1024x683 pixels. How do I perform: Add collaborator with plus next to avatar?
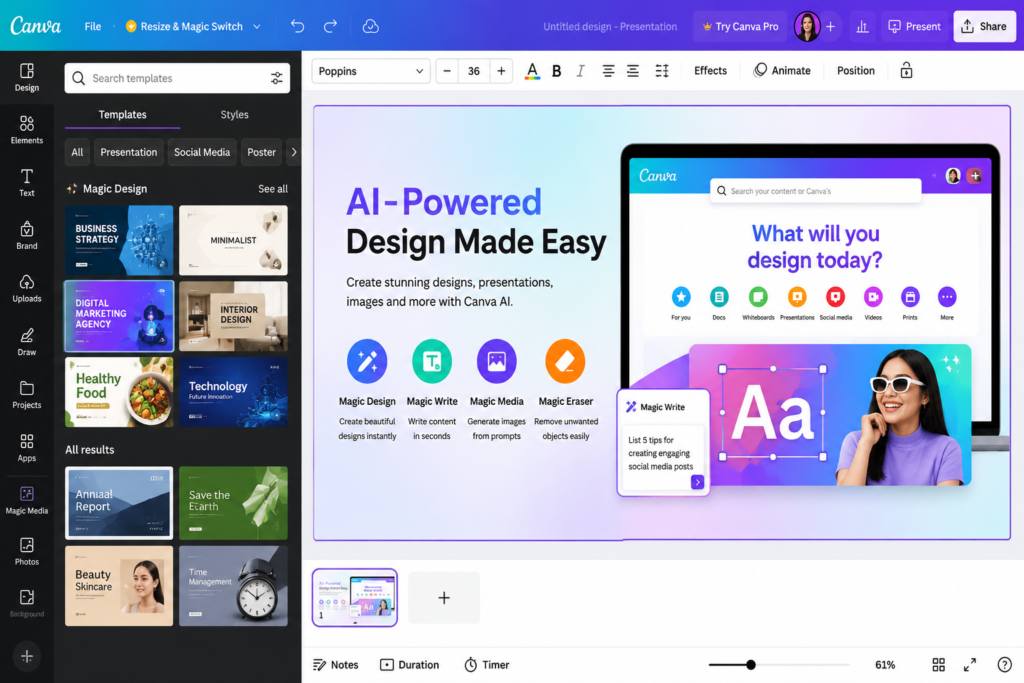pyautogui.click(x=831, y=26)
